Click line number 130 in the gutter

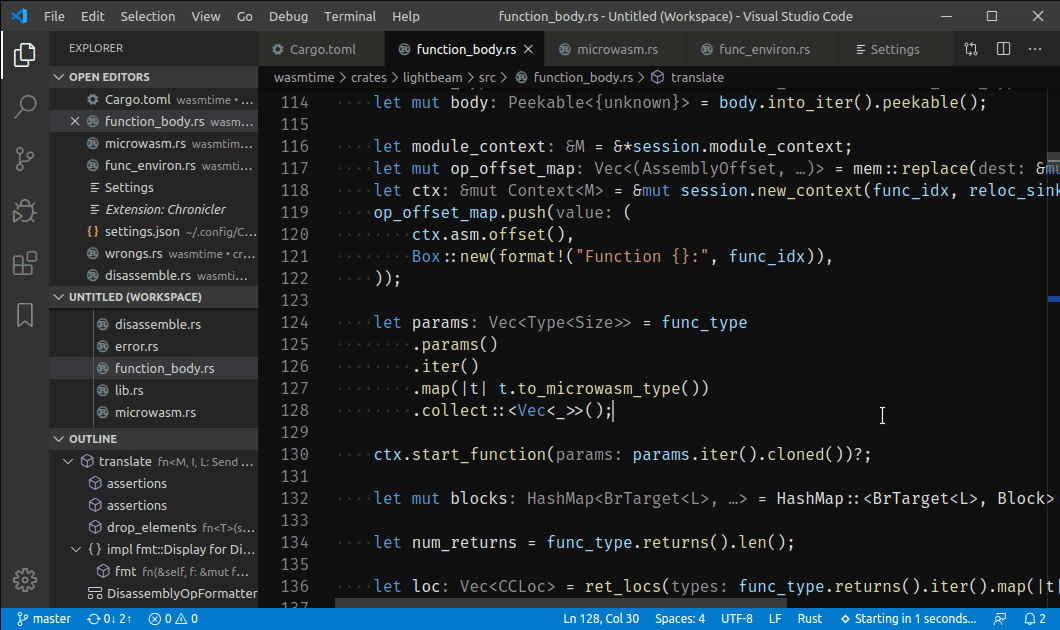tap(295, 454)
